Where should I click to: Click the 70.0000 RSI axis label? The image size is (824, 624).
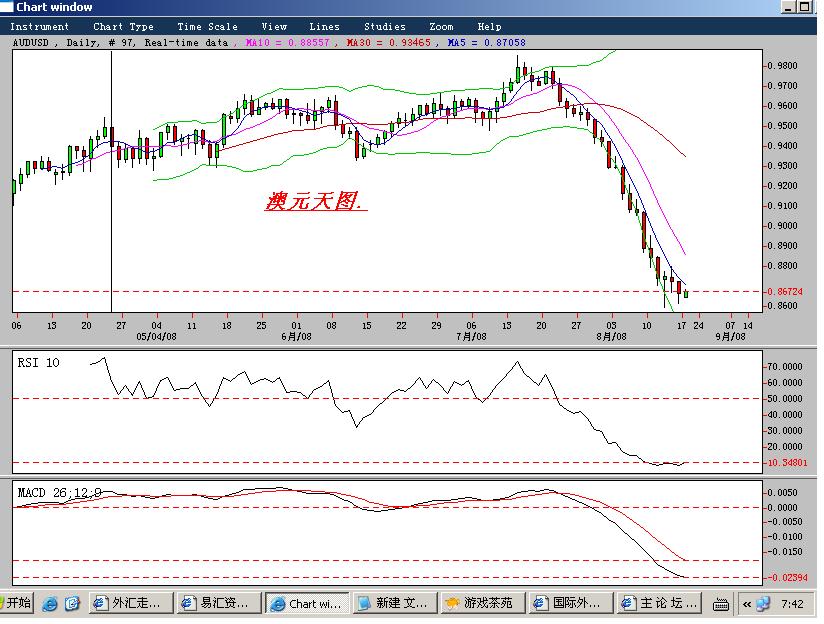point(785,366)
